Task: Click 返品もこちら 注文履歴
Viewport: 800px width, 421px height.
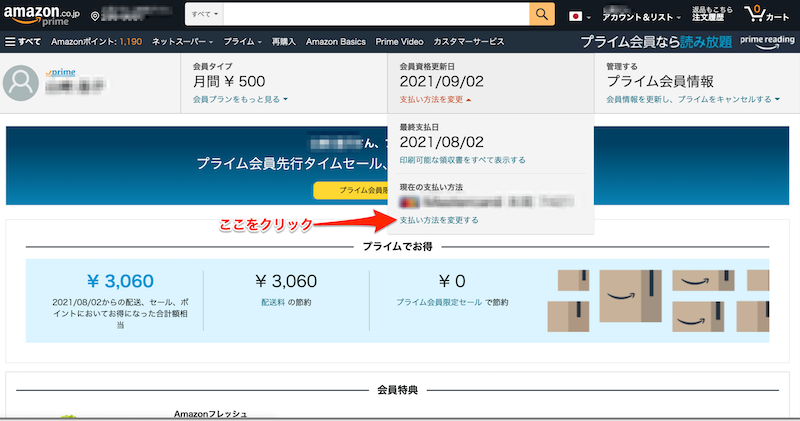Action: pos(712,14)
